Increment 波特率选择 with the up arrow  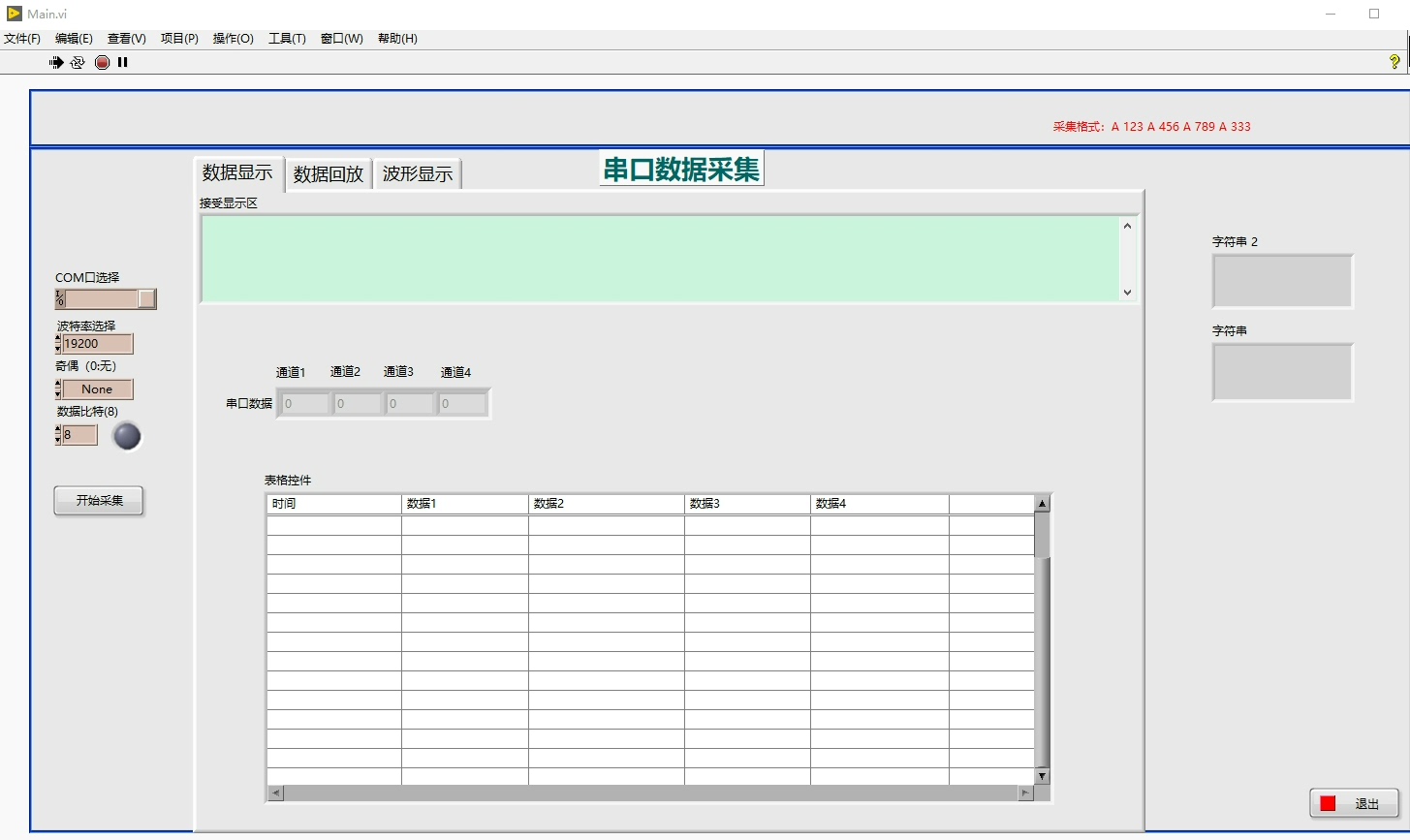pos(58,339)
